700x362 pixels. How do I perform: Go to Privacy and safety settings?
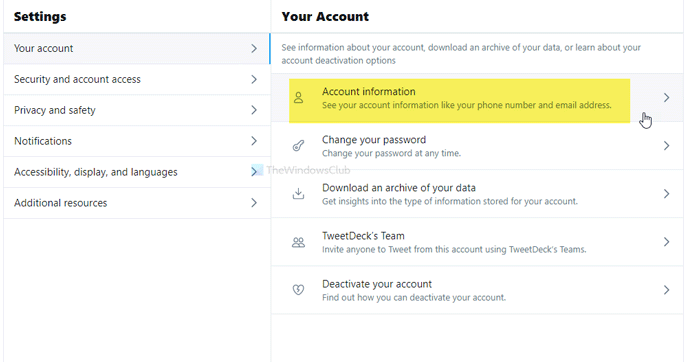point(137,110)
